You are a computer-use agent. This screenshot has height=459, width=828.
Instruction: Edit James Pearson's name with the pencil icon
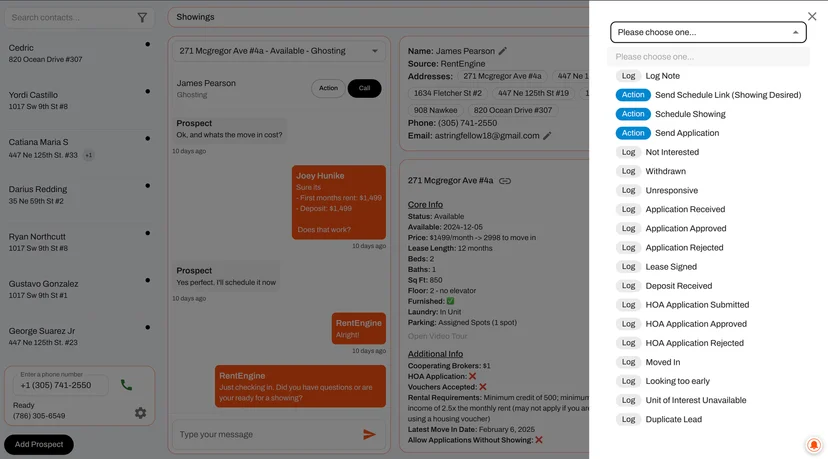[503, 51]
